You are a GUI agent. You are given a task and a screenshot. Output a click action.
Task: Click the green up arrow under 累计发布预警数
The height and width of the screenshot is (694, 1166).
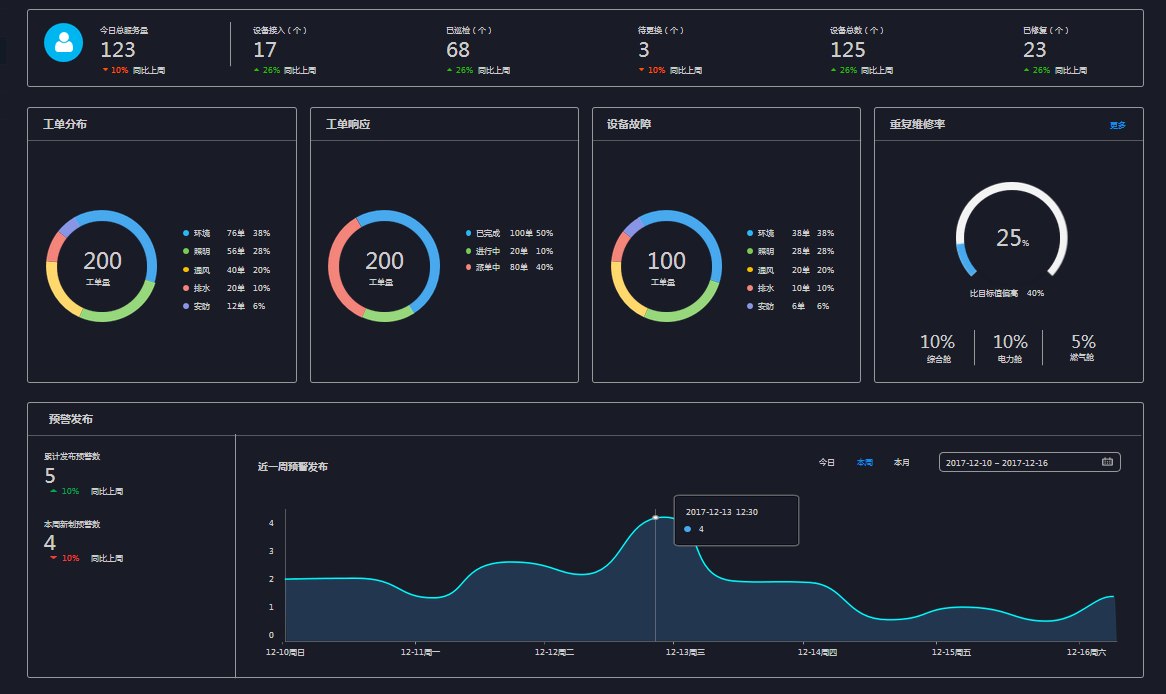click(53, 491)
